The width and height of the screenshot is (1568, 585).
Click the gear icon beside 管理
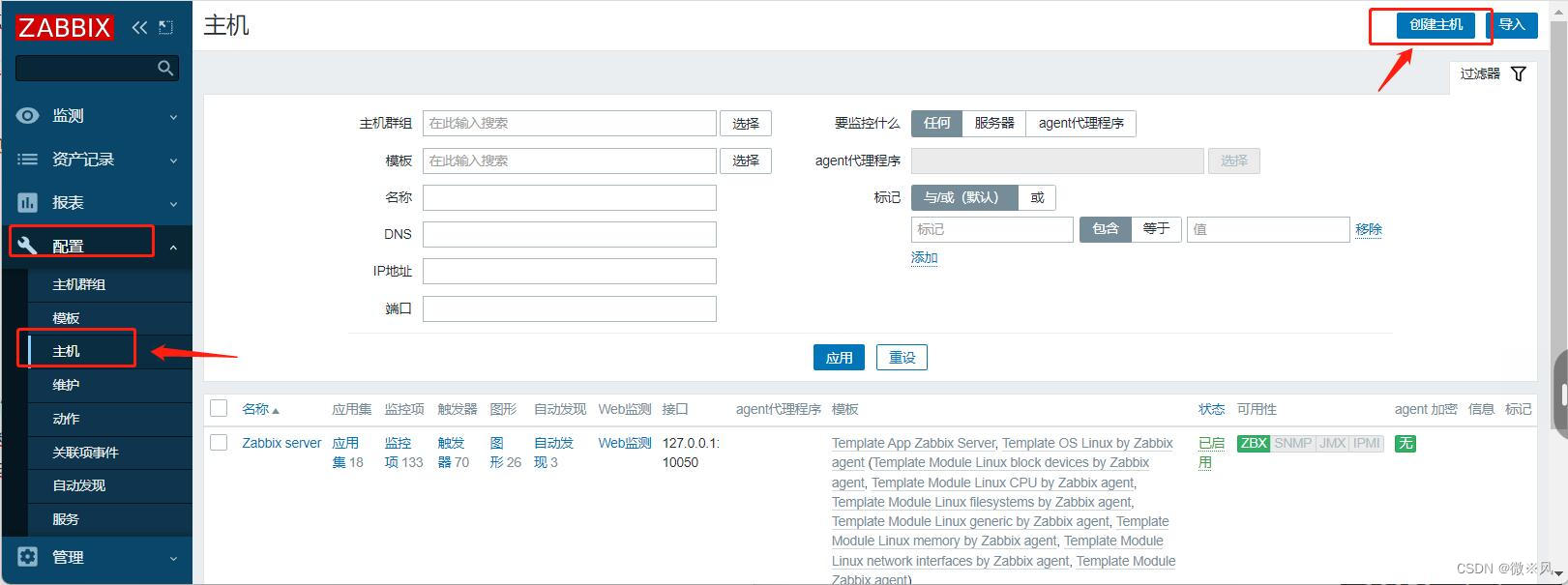coord(27,557)
